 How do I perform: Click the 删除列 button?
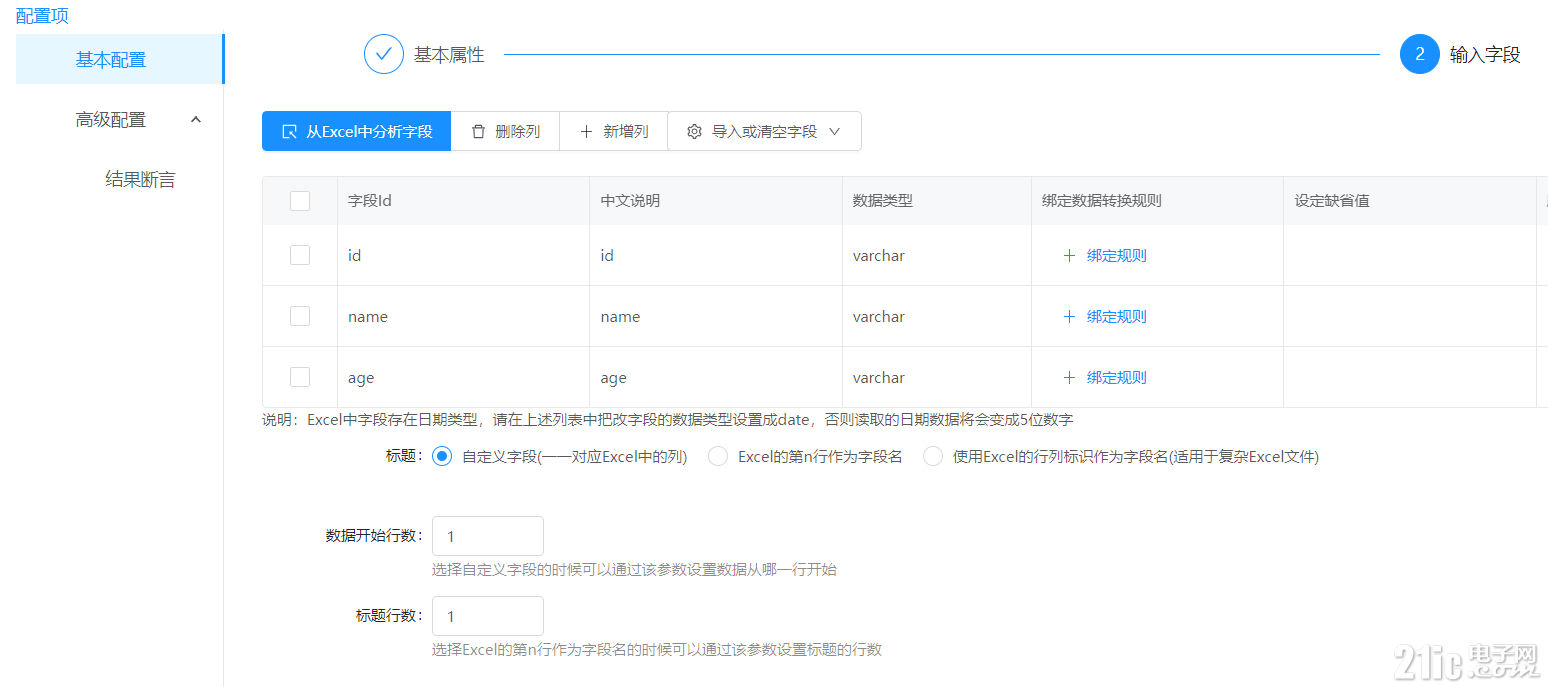(x=505, y=131)
